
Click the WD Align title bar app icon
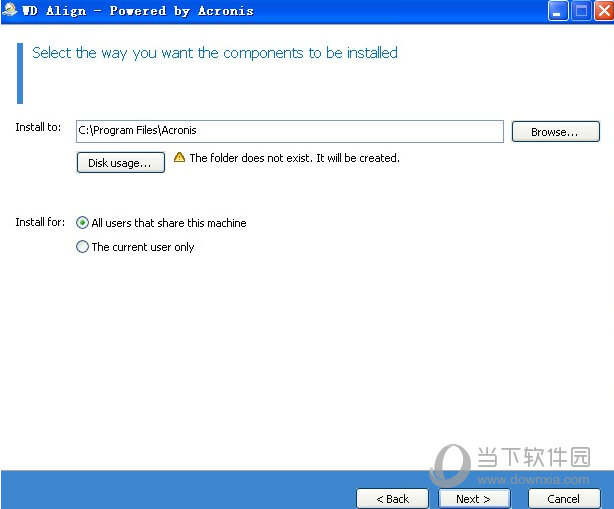(10, 10)
